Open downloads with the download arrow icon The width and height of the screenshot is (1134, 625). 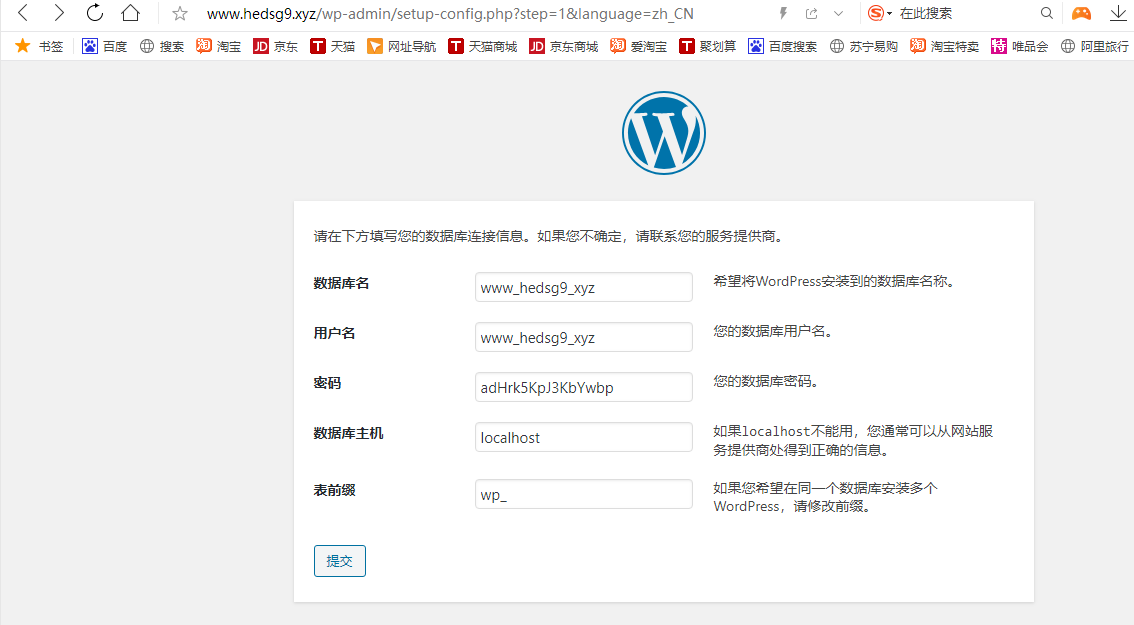1118,13
